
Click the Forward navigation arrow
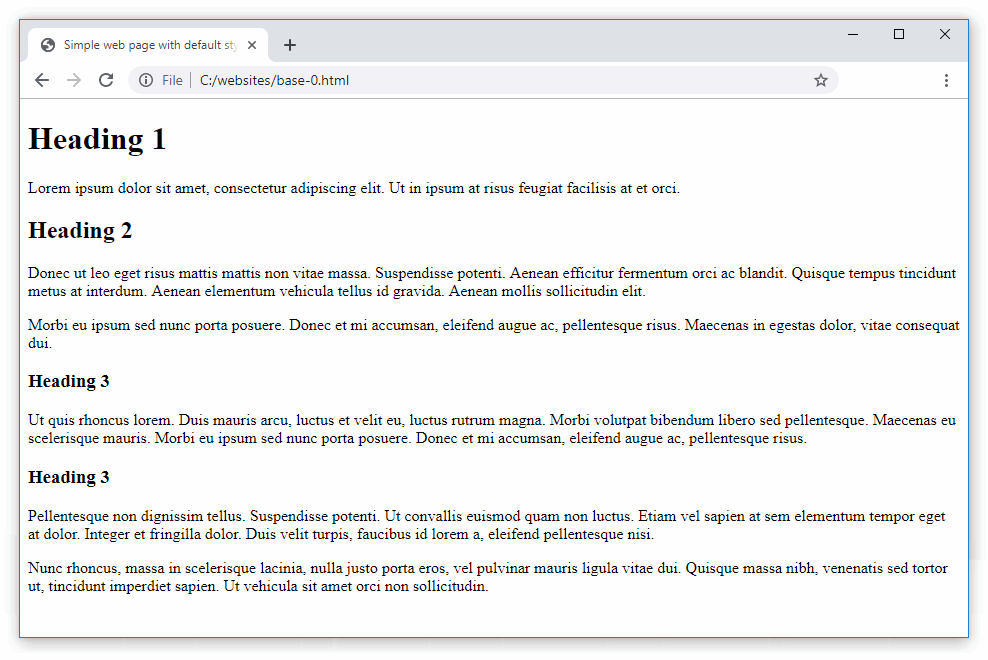coord(74,80)
